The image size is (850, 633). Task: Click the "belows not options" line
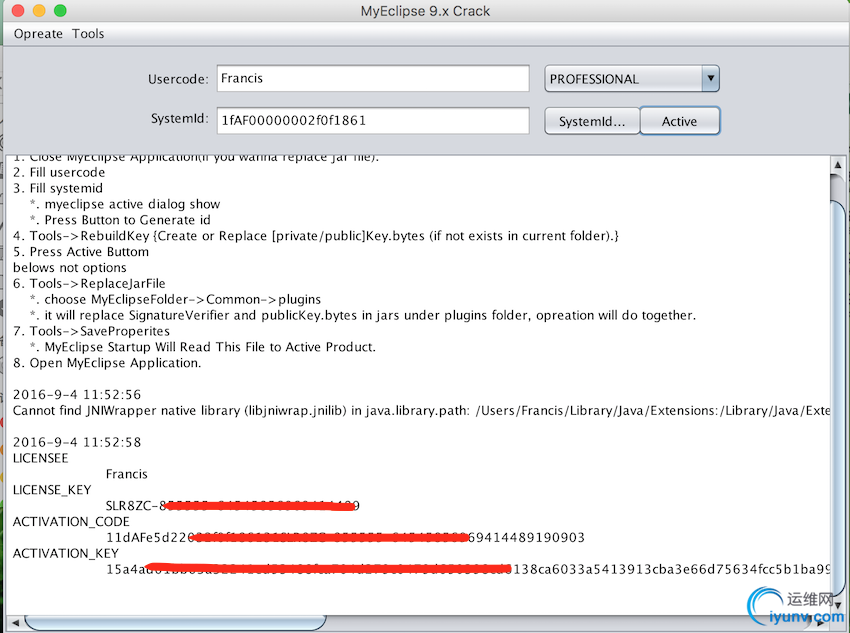[x=70, y=268]
